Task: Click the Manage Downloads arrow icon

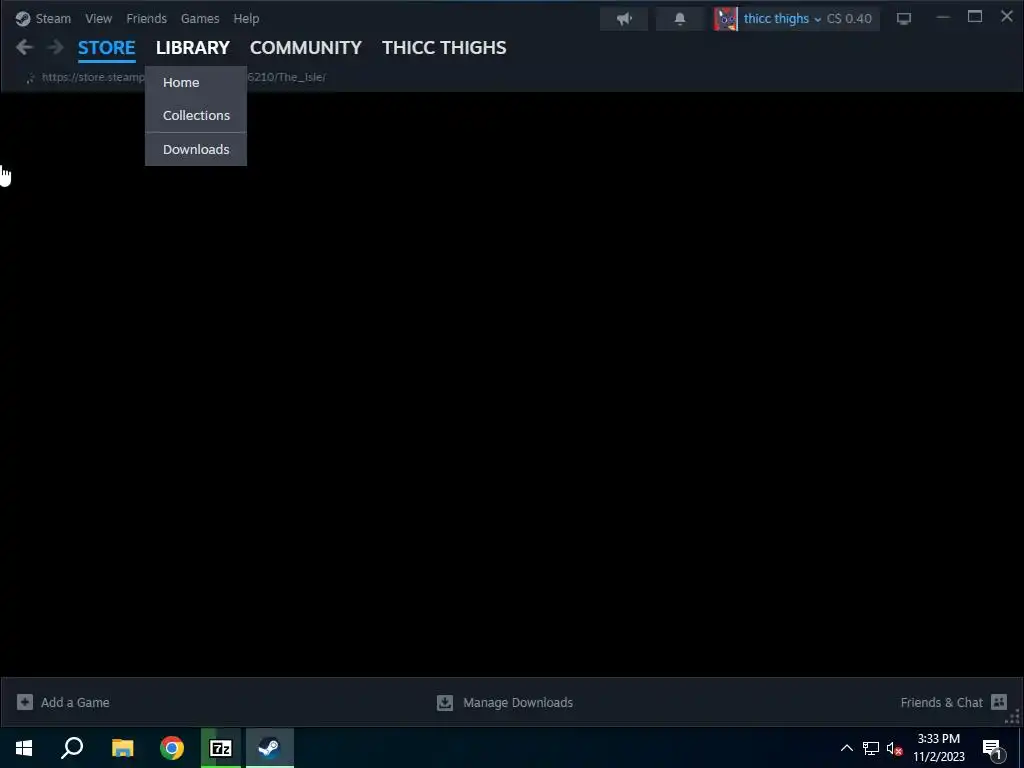Action: click(x=445, y=702)
